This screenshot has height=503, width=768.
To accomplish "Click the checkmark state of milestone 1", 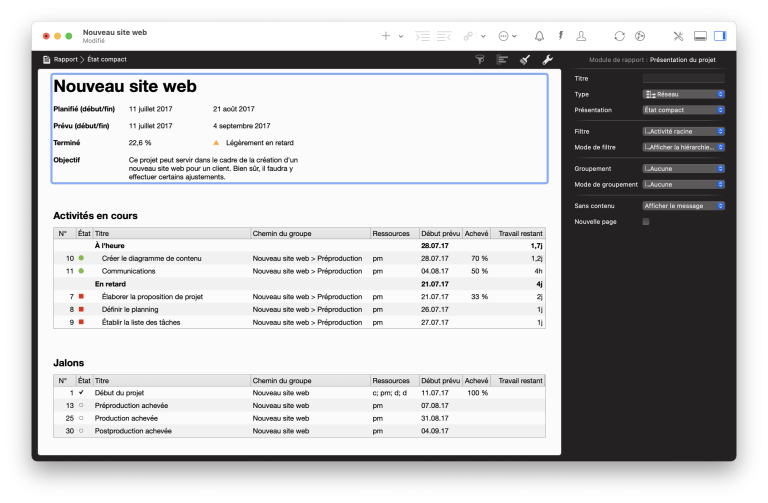I will point(81,392).
